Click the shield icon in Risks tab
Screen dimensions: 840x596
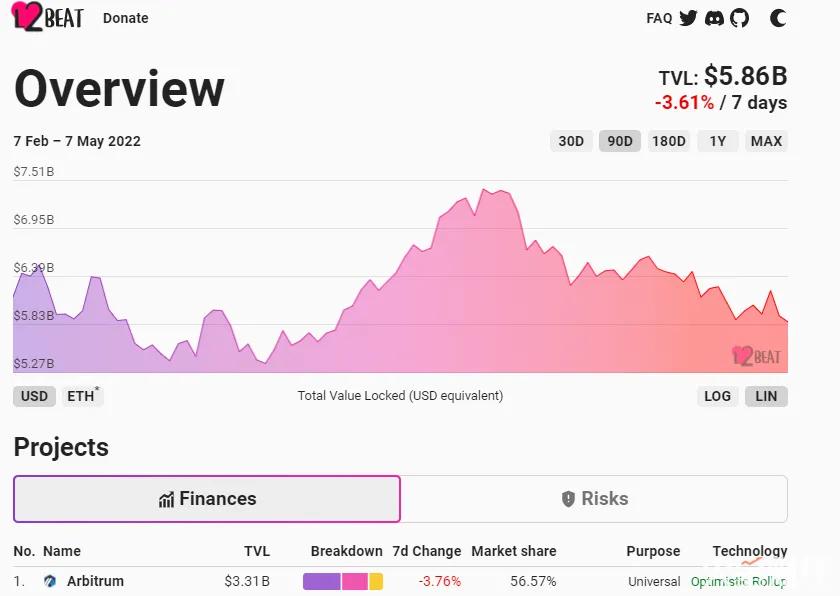(568, 499)
